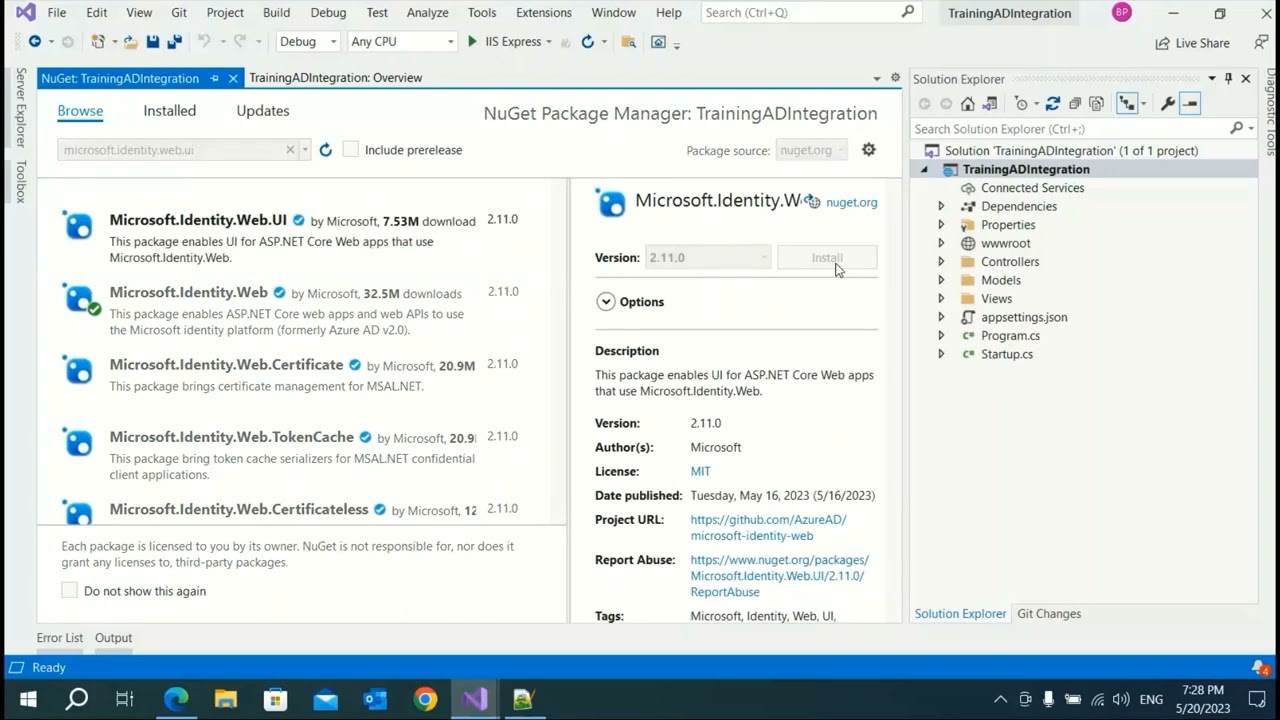This screenshot has height=720, width=1280.
Task: Click the New Project toolbar icon
Action: coord(98,42)
